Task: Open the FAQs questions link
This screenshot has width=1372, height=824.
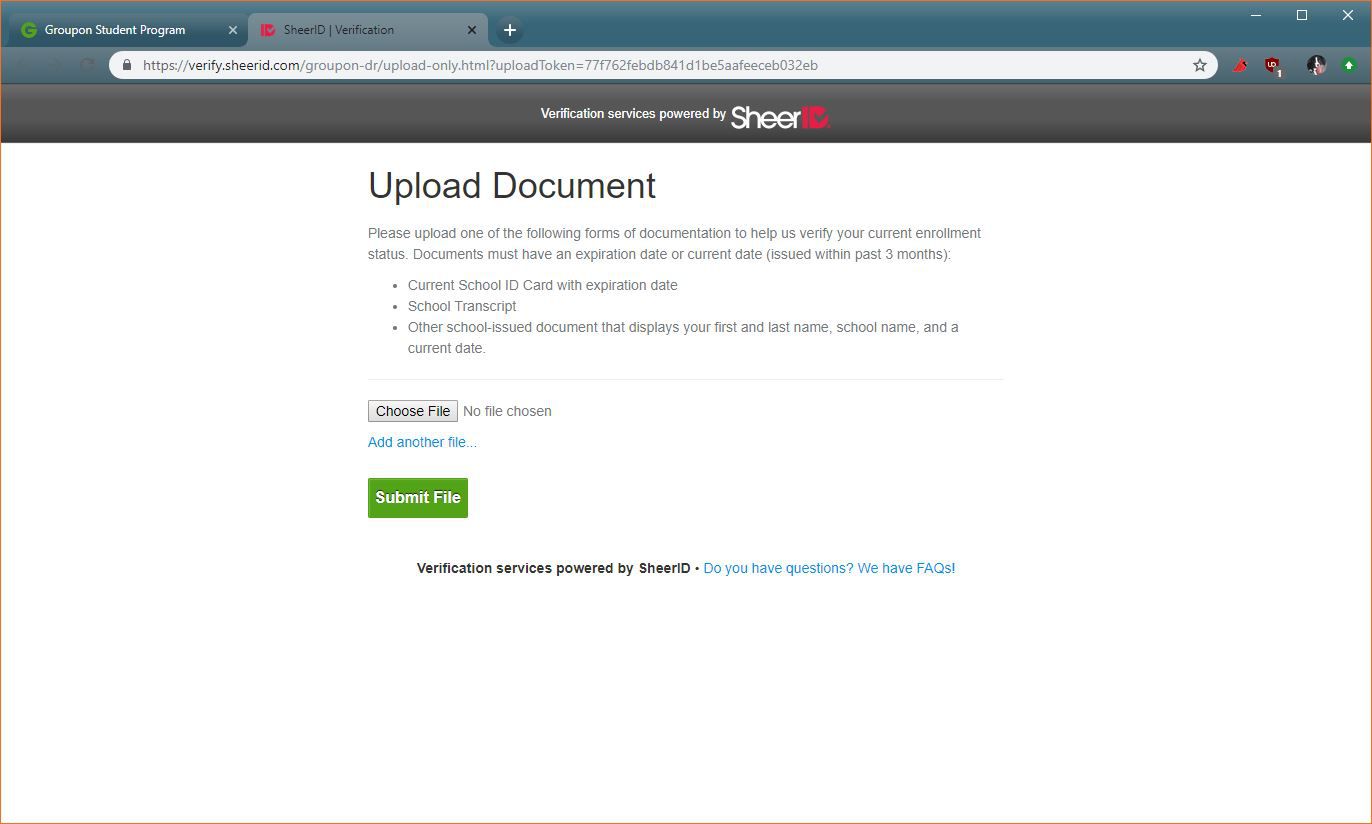Action: pos(829,568)
